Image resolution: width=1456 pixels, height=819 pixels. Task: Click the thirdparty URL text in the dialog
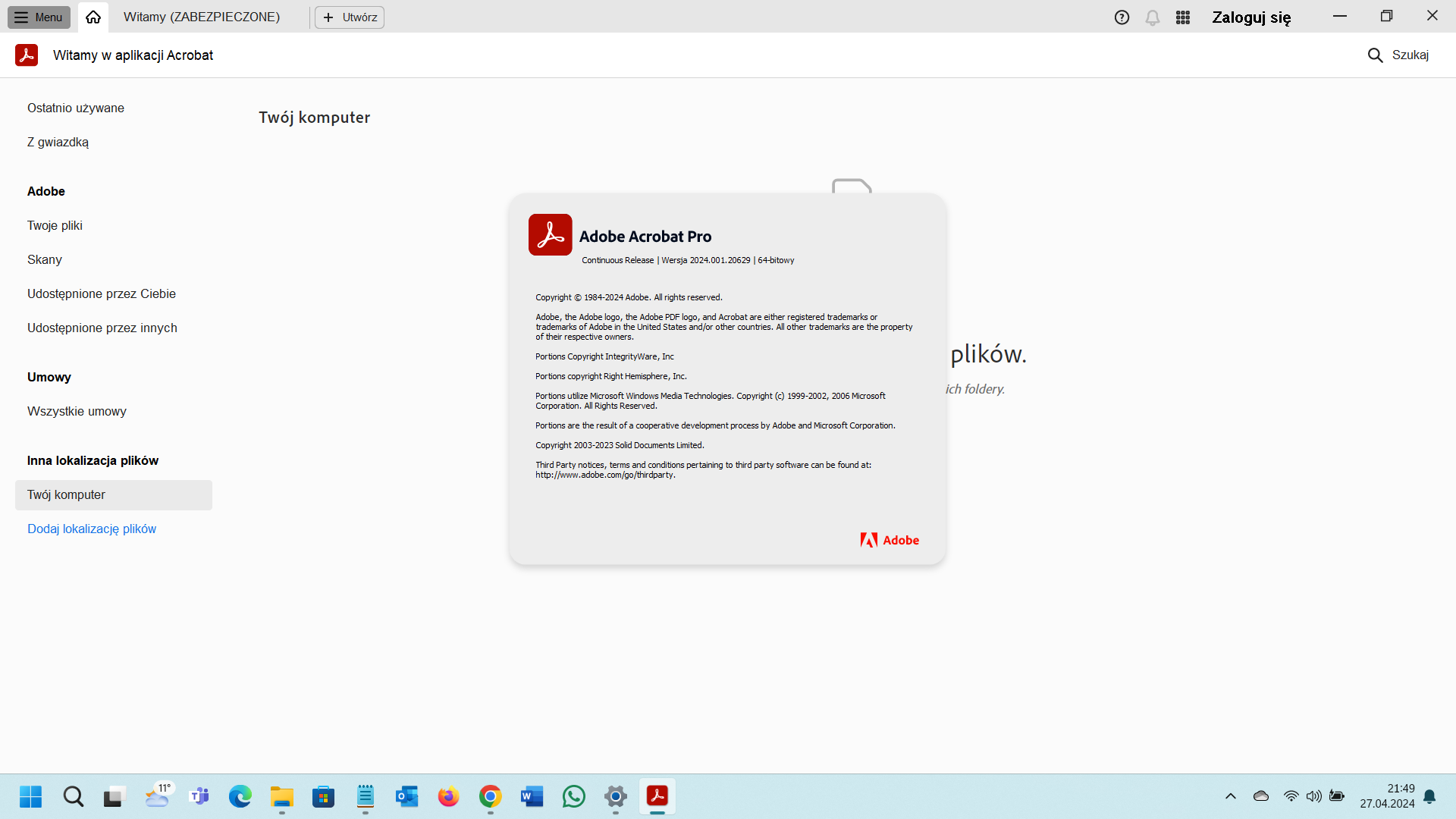[605, 475]
